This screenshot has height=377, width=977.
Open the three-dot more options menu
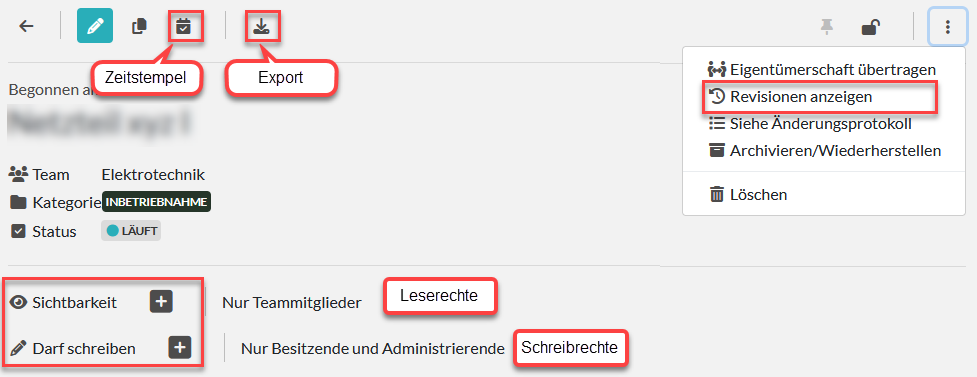point(947,27)
